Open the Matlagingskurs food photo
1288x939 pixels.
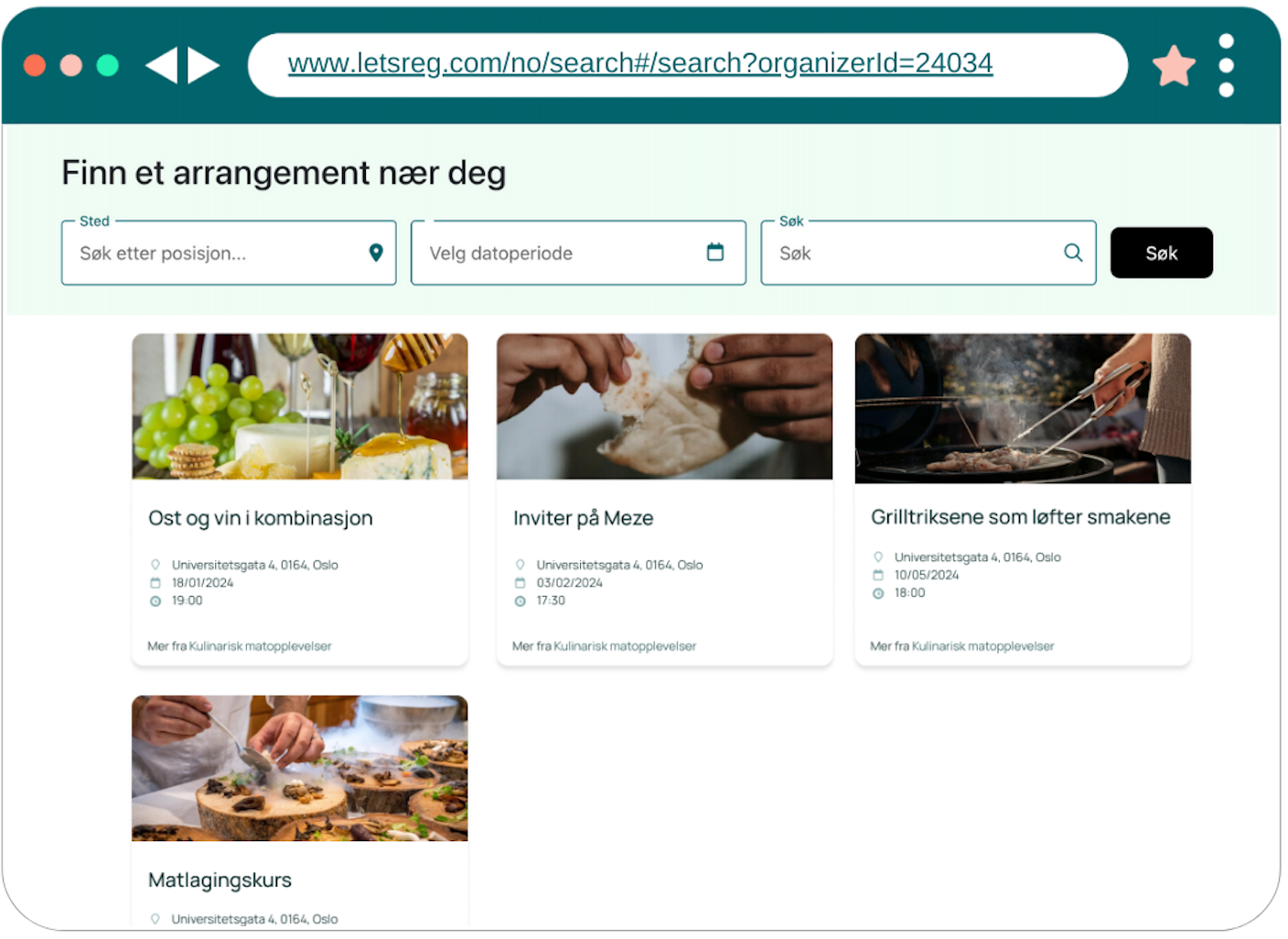pyautogui.click(x=300, y=769)
